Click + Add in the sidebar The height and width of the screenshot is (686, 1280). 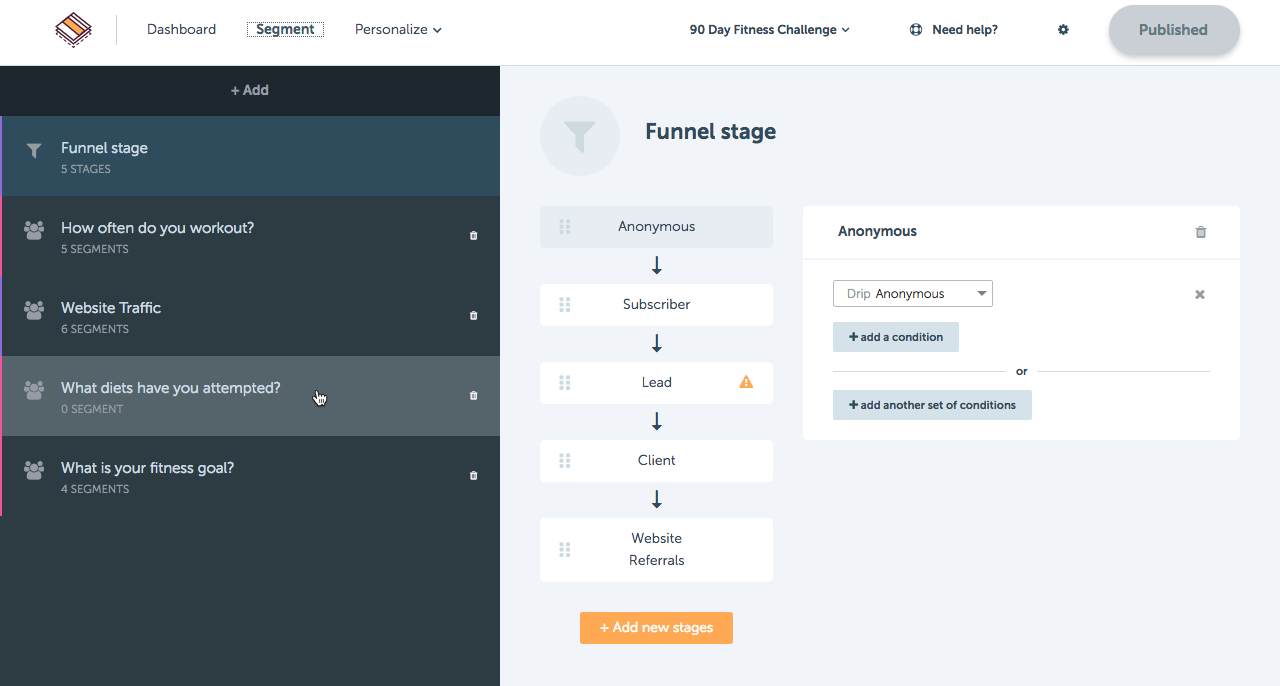coord(250,90)
